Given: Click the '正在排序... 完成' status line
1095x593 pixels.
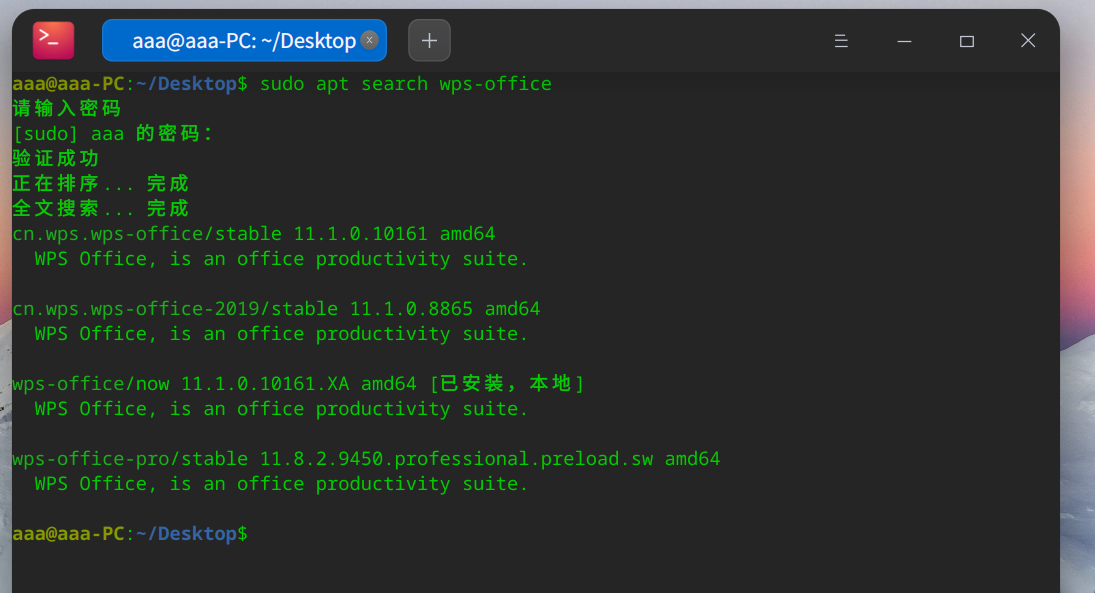Looking at the screenshot, I should (x=100, y=184).
